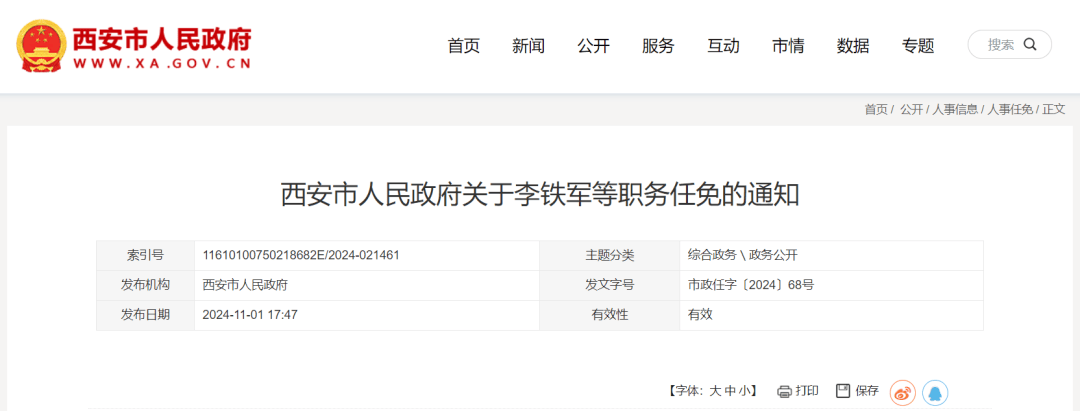Click the 发布日期 label cell

pos(145,315)
